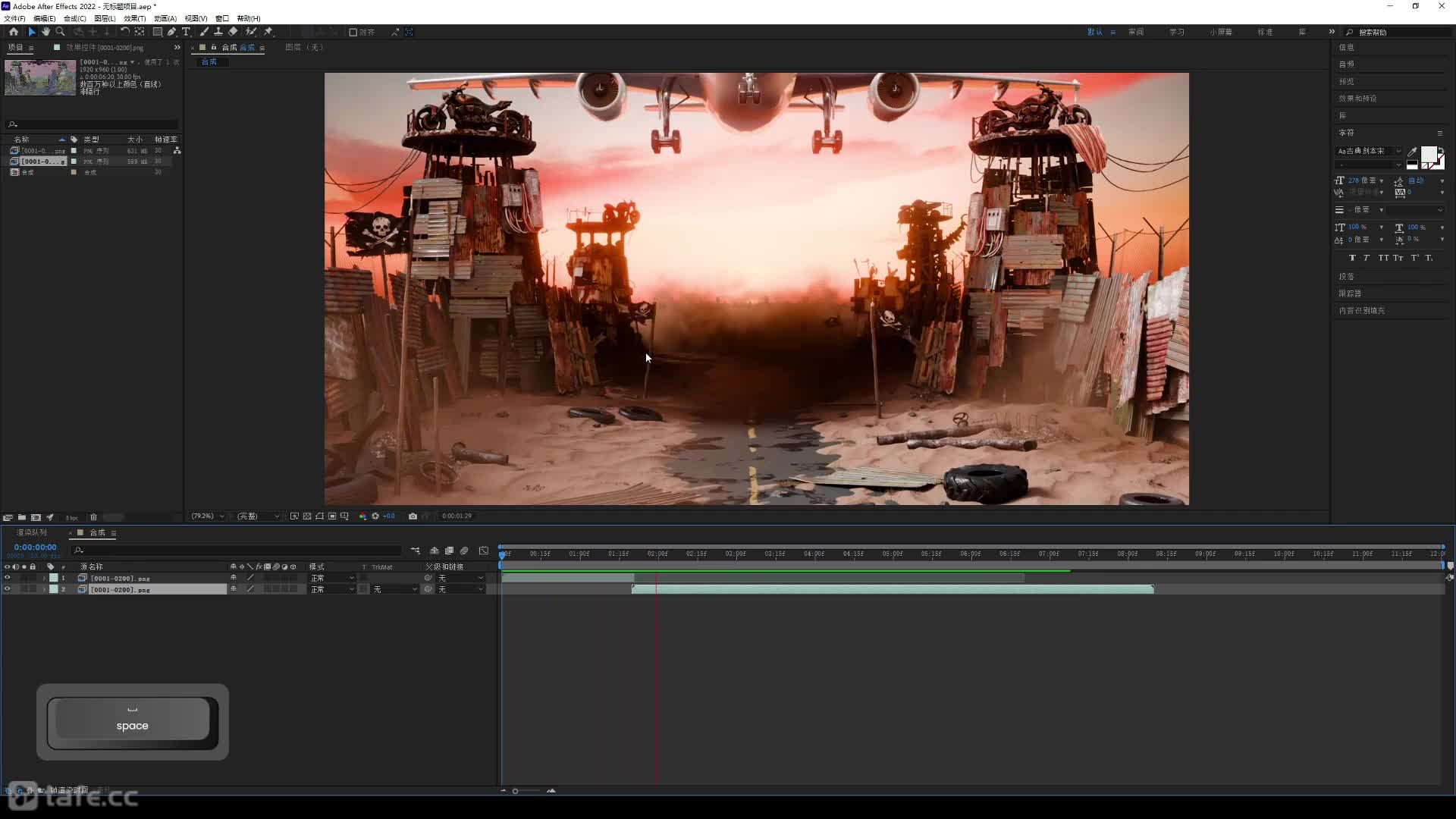Open TrkMat dropdown of layer 2
This screenshot has height=819, width=1456.
(394, 589)
